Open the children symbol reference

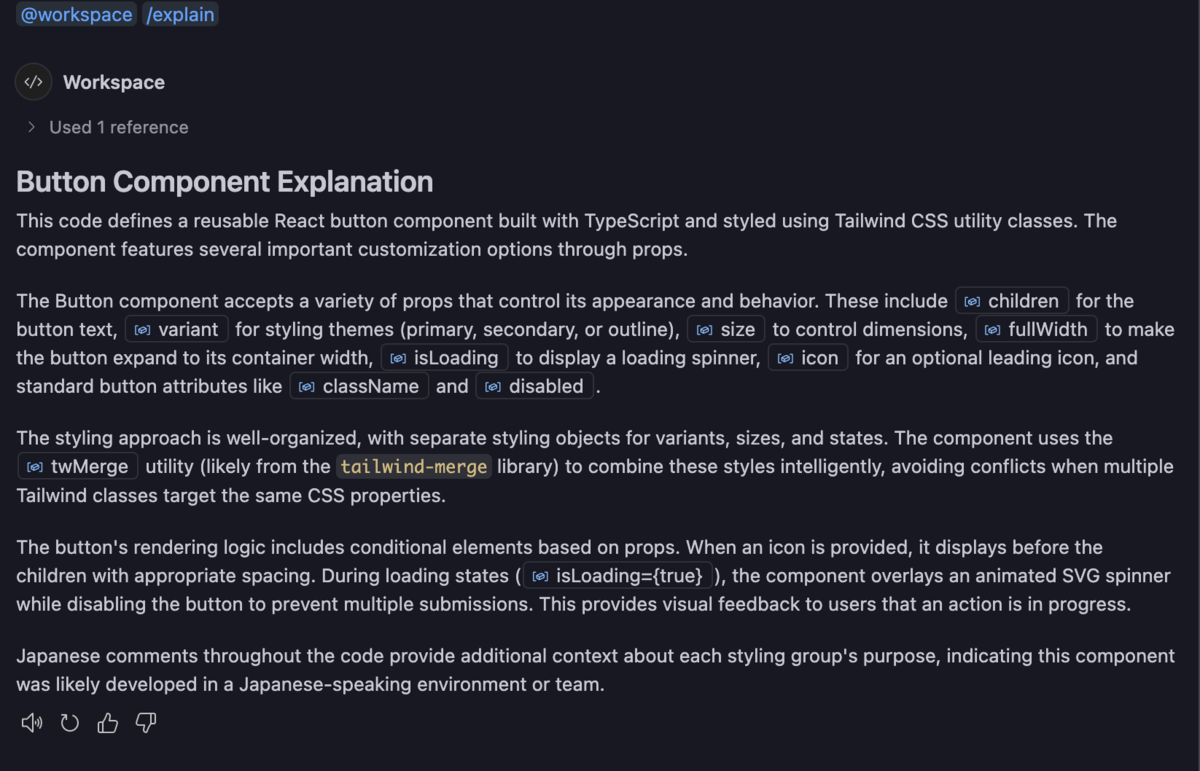point(1012,301)
